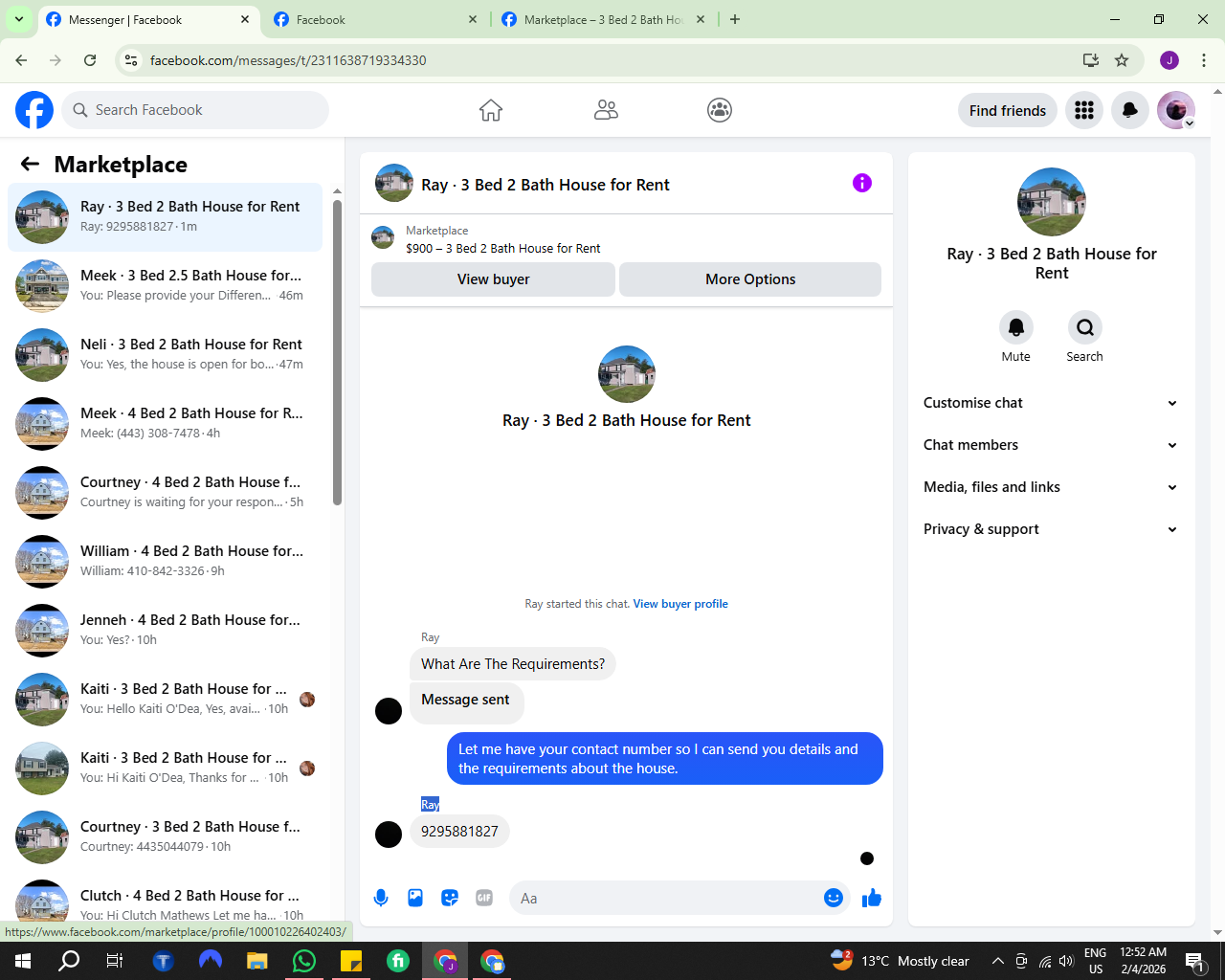Open the Facebook home logo
Viewport: 1225px width, 980px height.
[34, 110]
